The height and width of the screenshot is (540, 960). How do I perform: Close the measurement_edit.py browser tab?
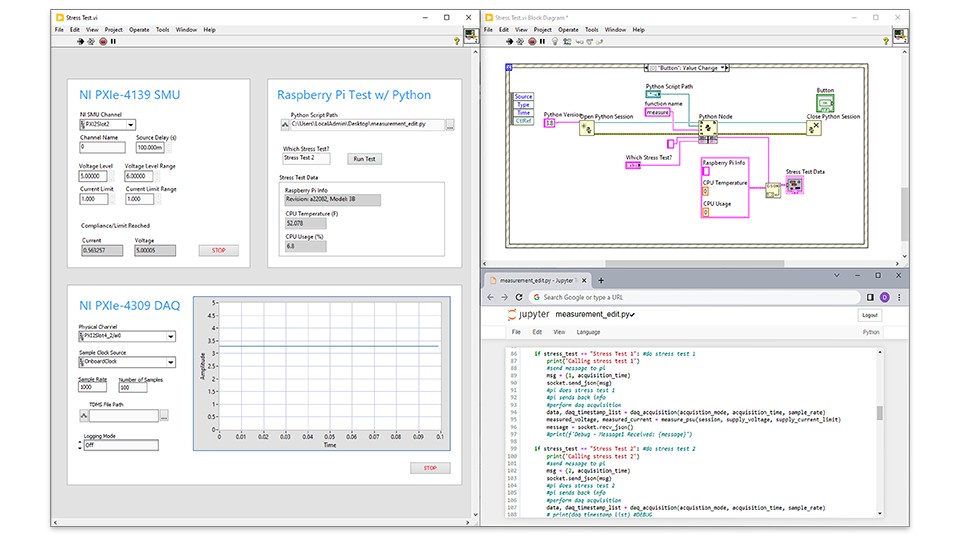[584, 280]
